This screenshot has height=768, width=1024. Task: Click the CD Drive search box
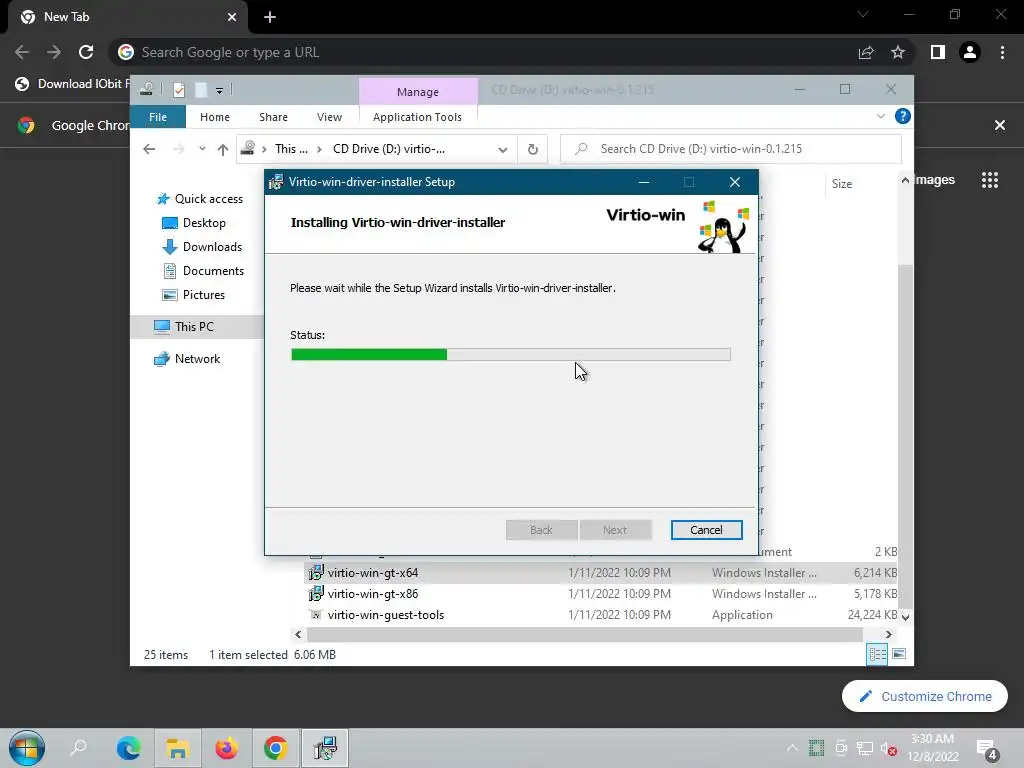[x=731, y=149]
